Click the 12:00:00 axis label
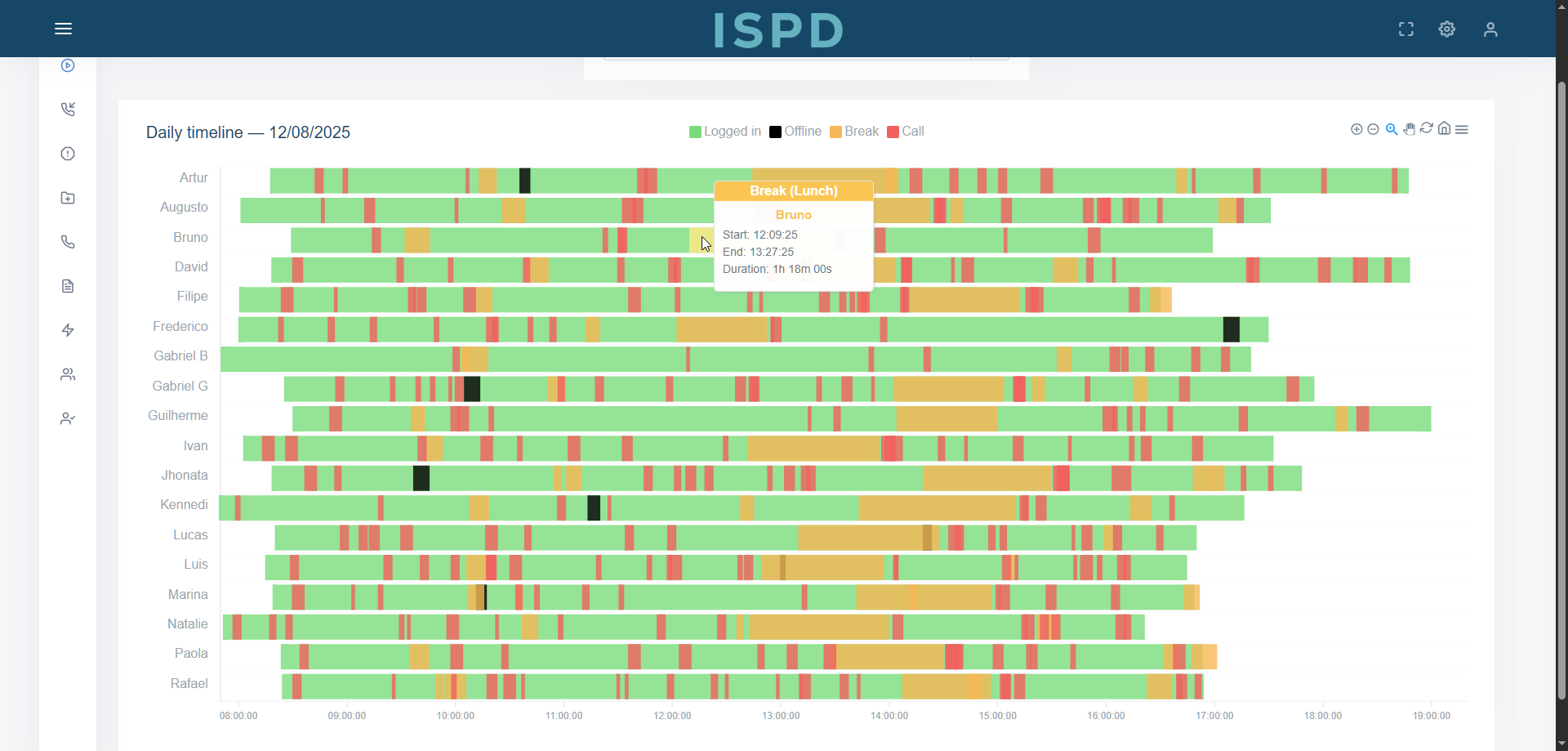Viewport: 1568px width, 751px height. pyautogui.click(x=672, y=716)
